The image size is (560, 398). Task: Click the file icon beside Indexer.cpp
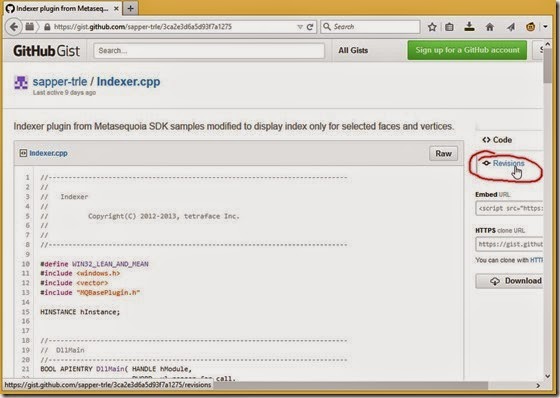[23, 153]
